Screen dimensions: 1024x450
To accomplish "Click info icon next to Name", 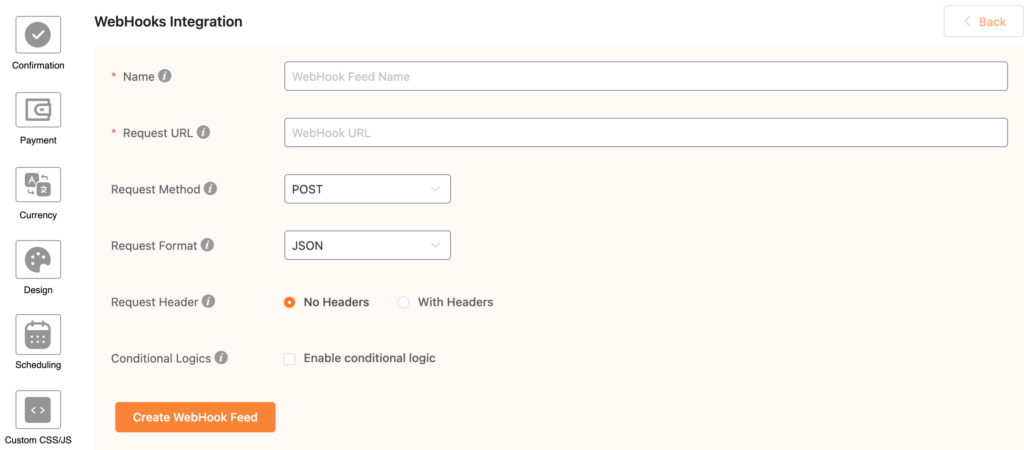I will (x=165, y=76).
